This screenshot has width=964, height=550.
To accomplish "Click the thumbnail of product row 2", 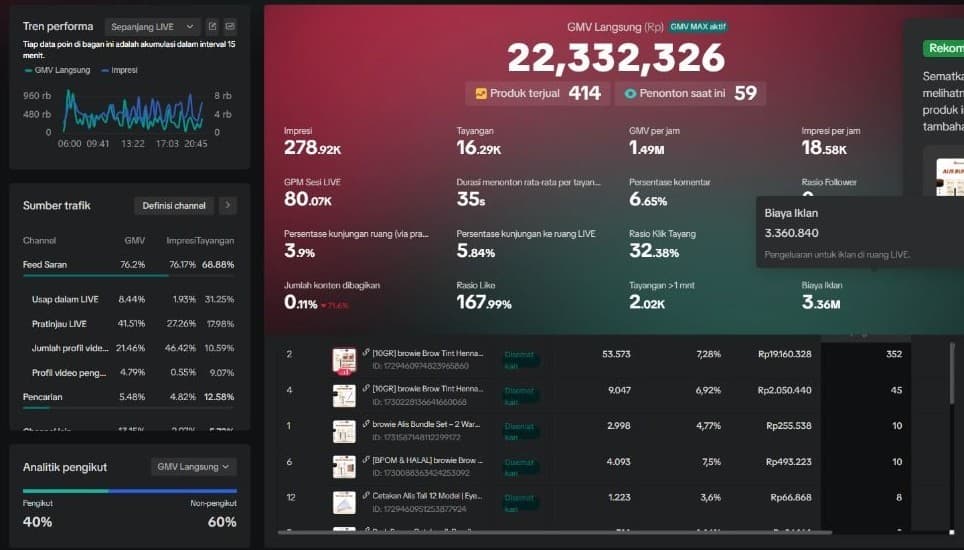I will (344, 361).
